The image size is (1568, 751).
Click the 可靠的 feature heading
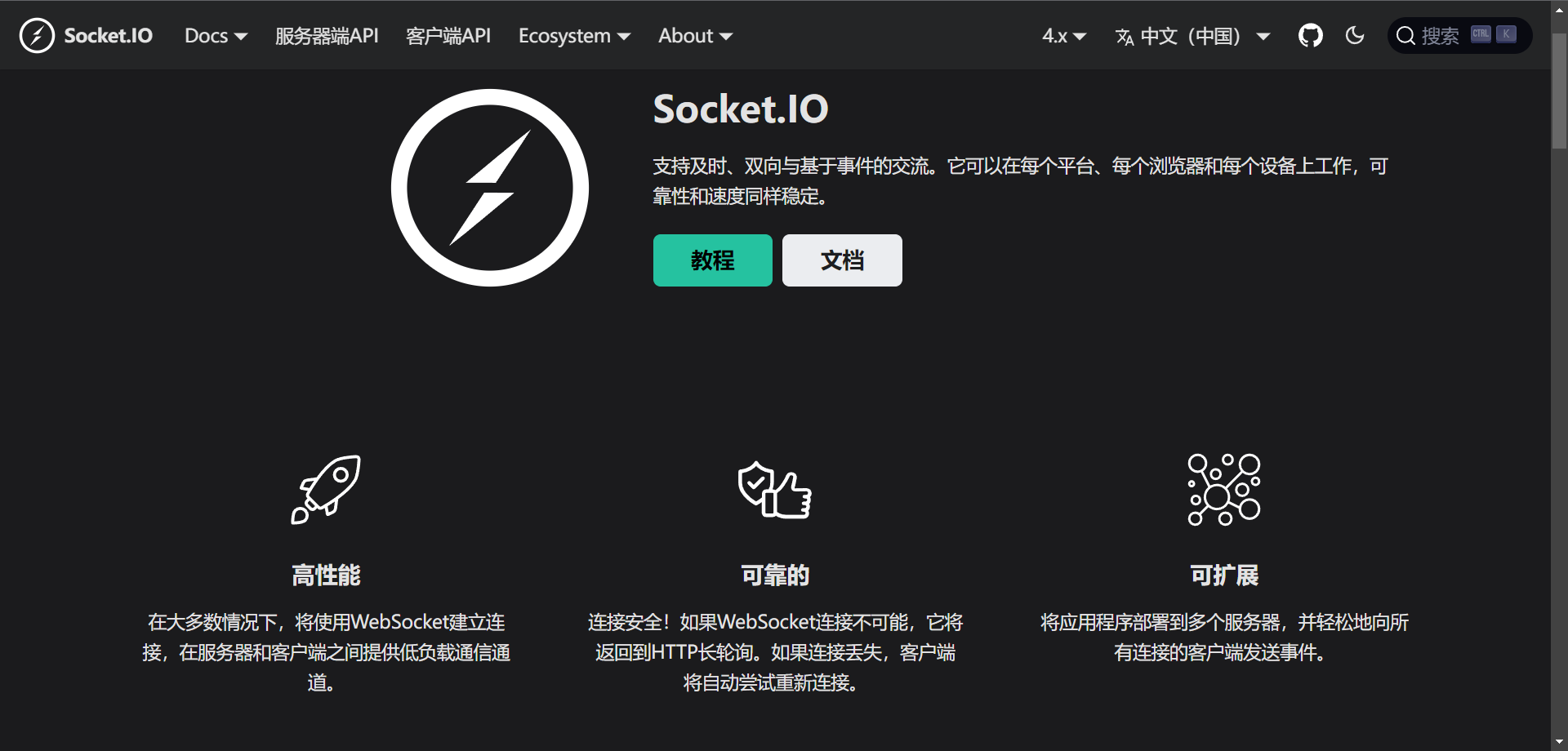pos(775,575)
